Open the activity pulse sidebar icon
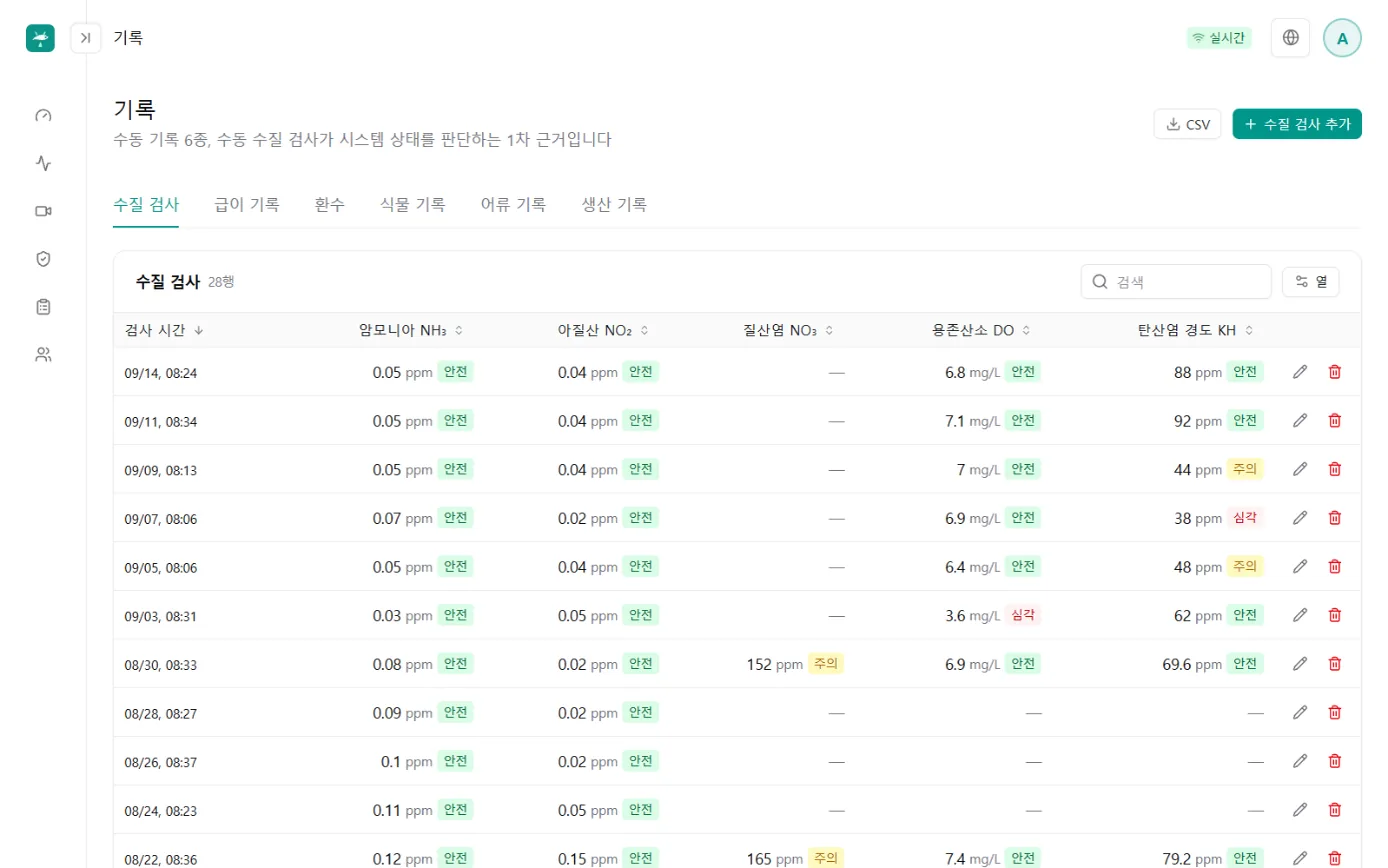Viewport: 1388px width, 868px height. pyautogui.click(x=43, y=163)
